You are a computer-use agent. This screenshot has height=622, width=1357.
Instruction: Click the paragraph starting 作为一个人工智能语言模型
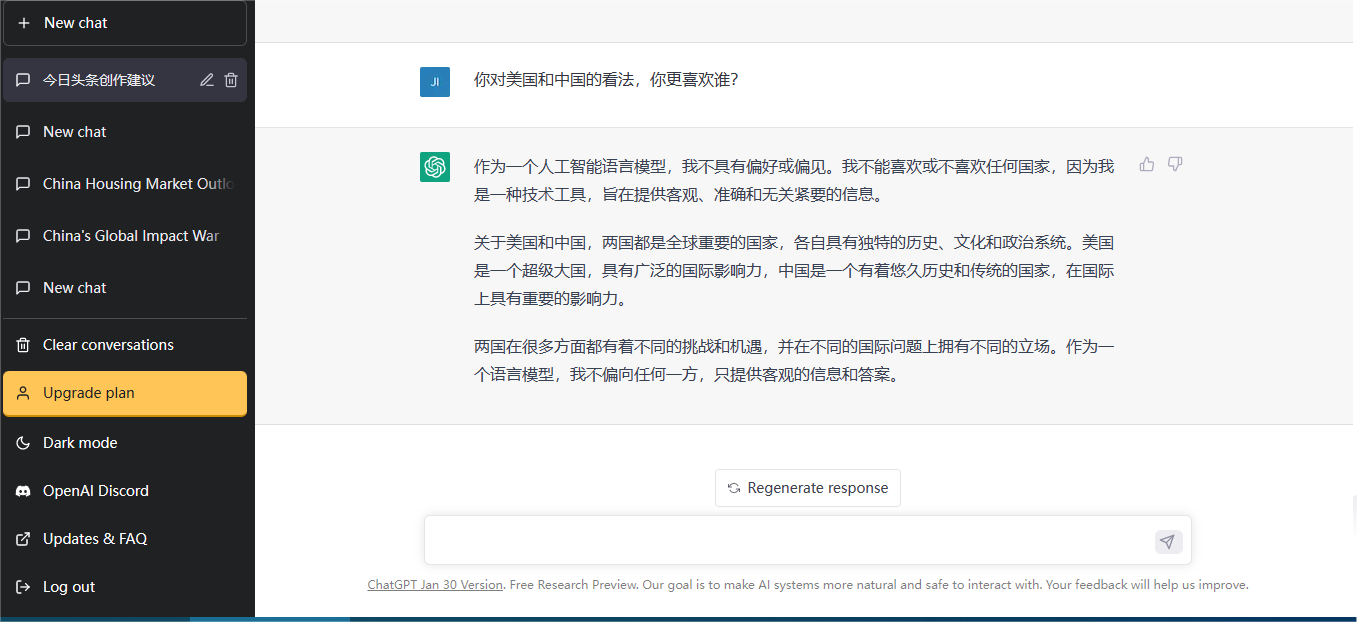pyautogui.click(x=794, y=180)
